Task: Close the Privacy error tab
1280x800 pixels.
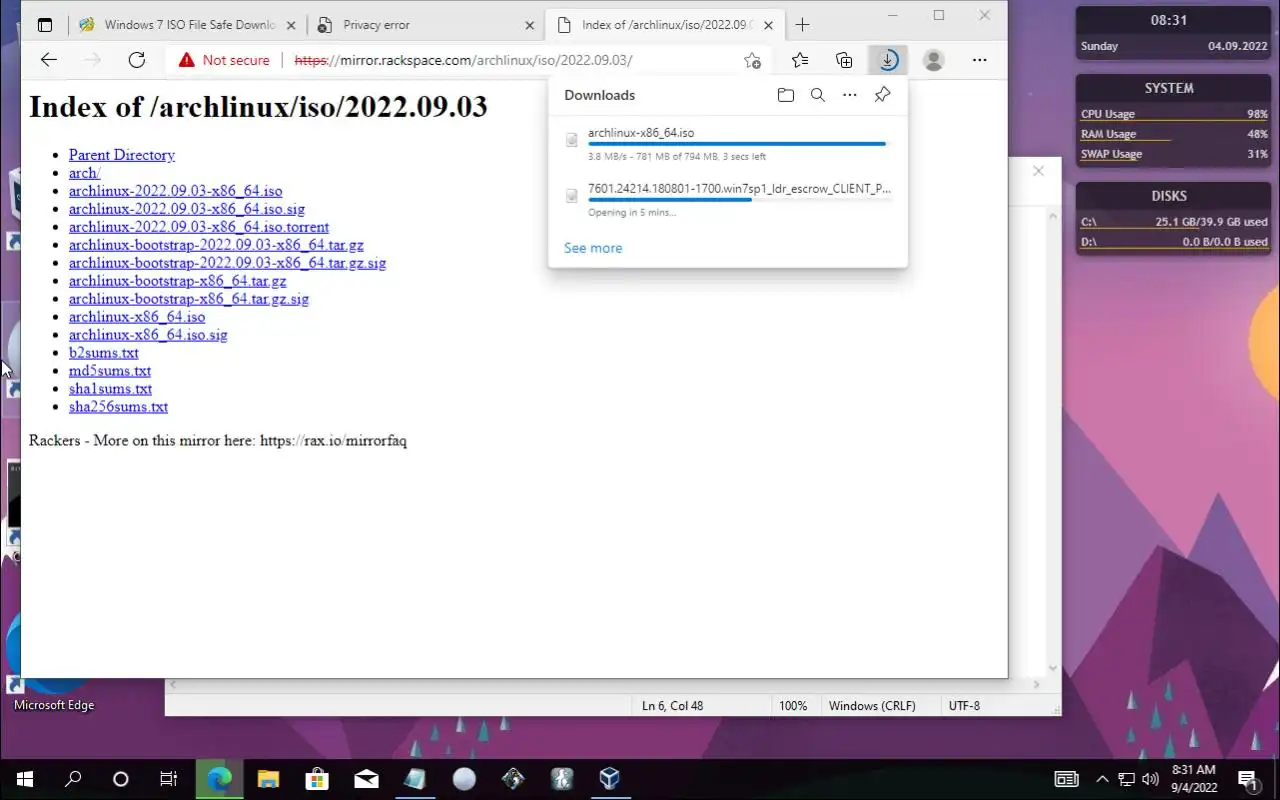Action: [528, 25]
